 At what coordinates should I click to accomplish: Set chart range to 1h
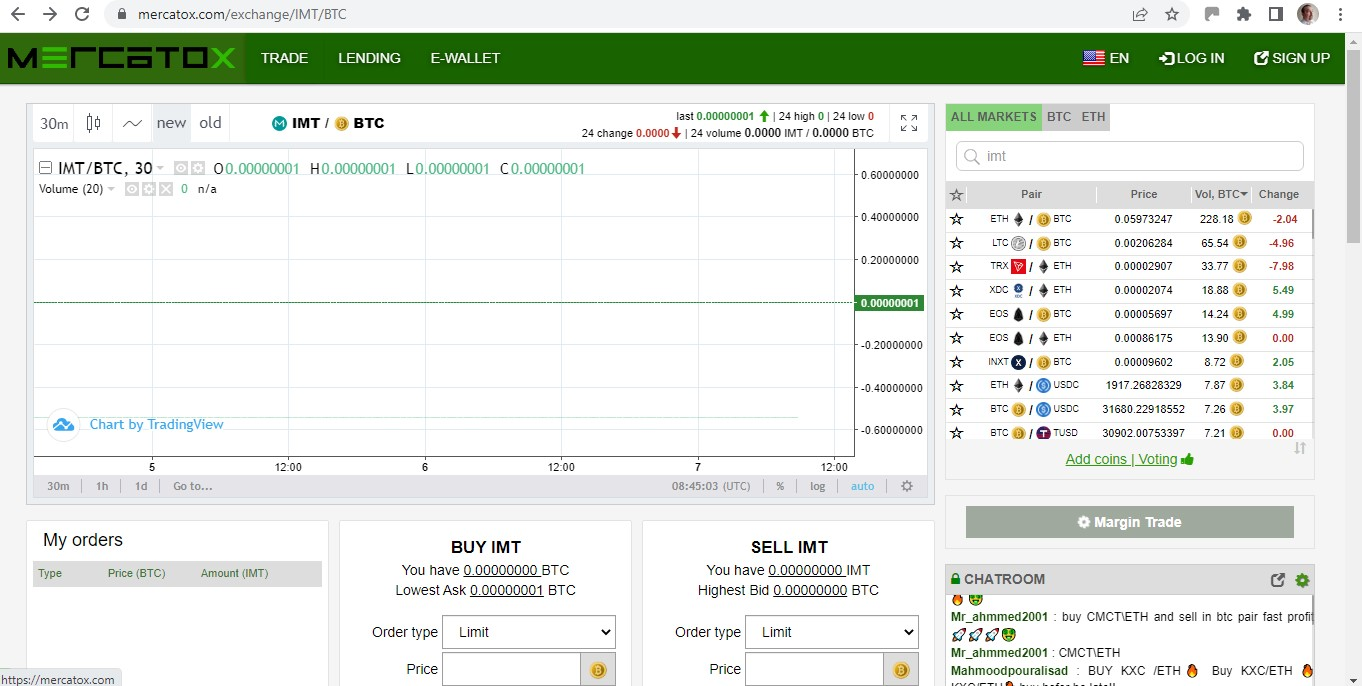pos(102,486)
